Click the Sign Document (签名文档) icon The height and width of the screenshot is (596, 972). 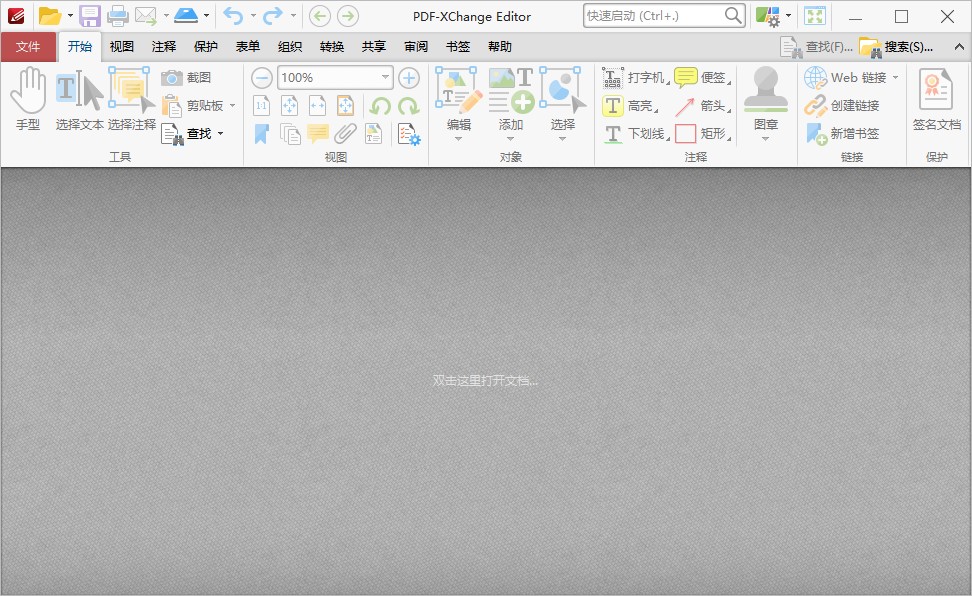(x=936, y=100)
